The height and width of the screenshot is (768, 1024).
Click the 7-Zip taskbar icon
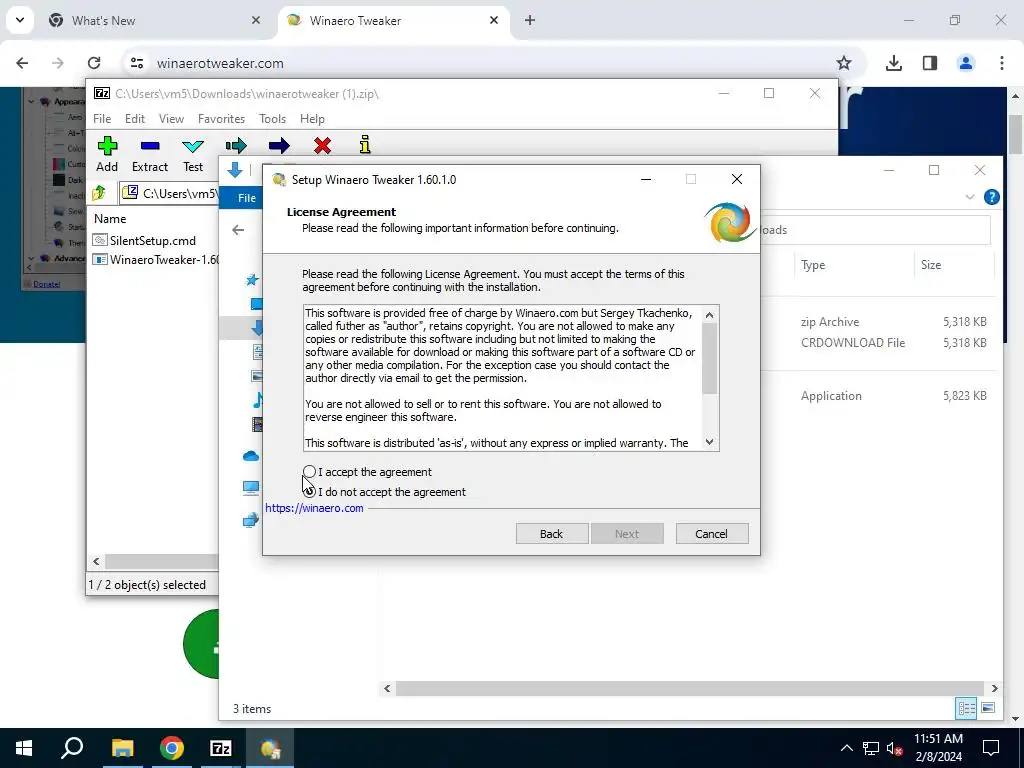(221, 748)
